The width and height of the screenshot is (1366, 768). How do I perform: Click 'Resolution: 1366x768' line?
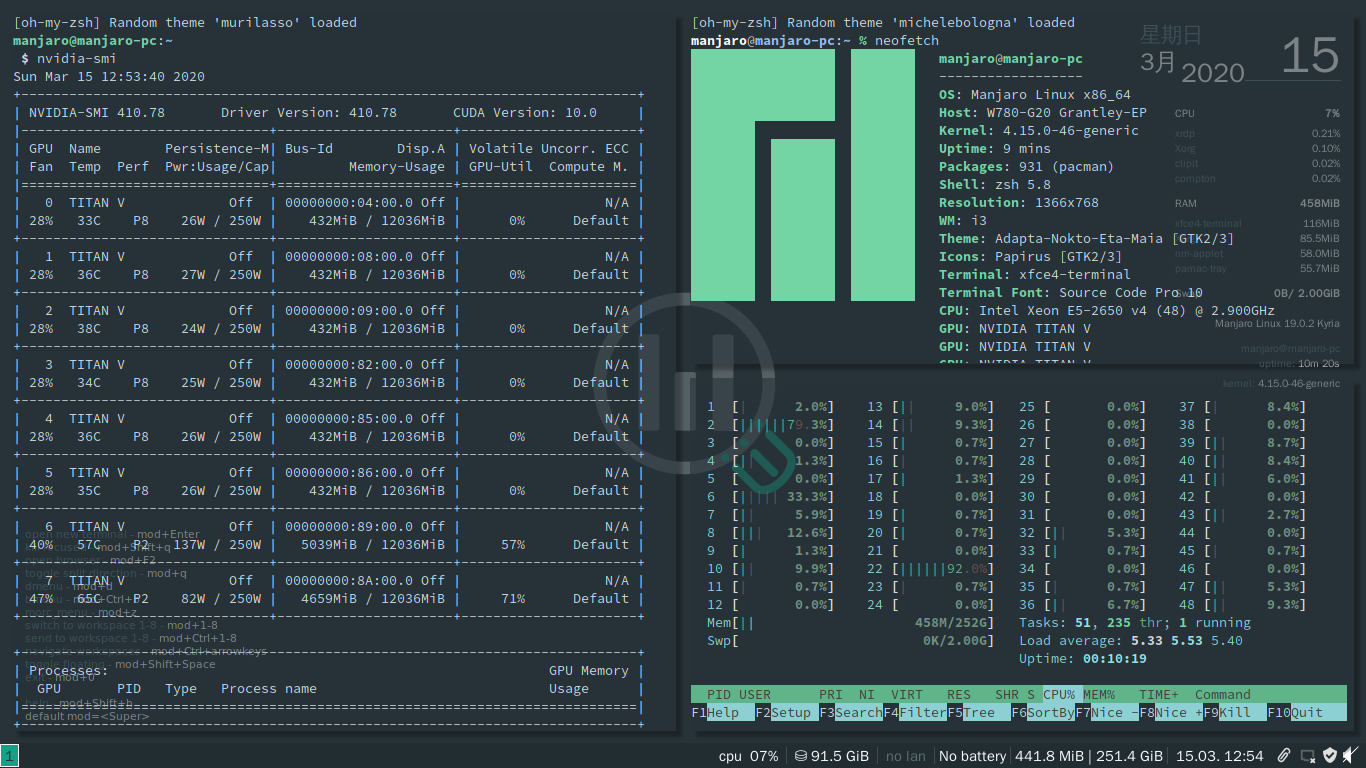click(x=1019, y=203)
